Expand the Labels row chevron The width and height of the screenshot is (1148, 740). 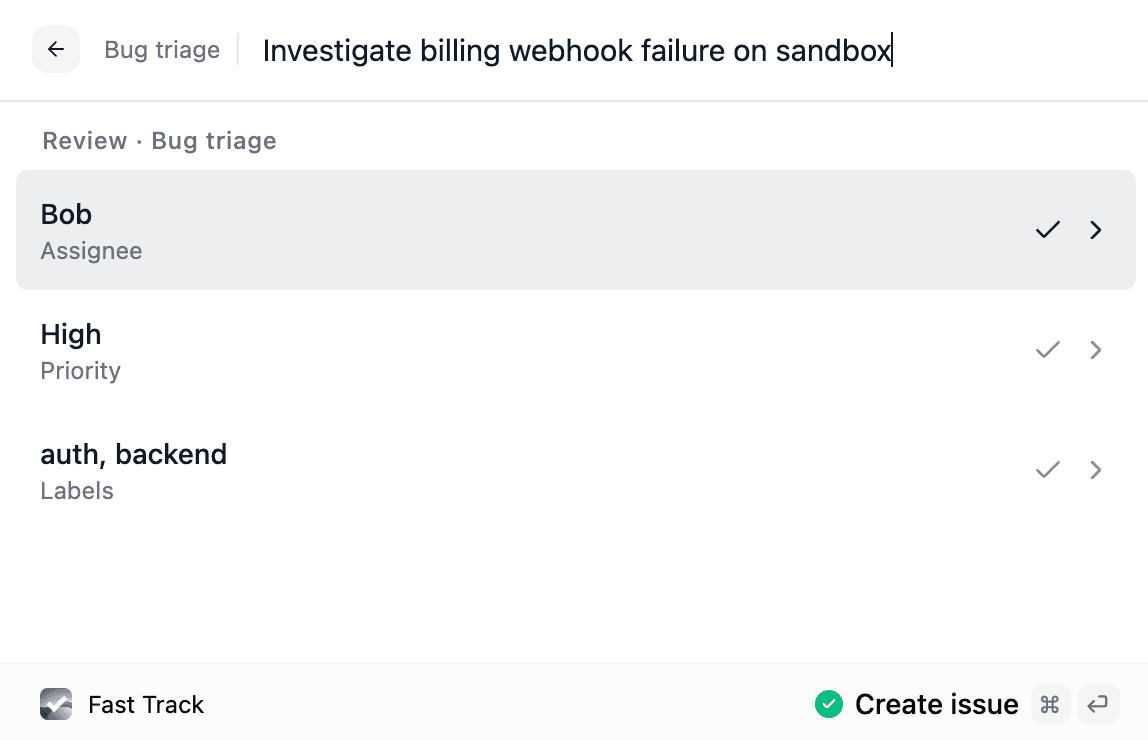(x=1095, y=470)
